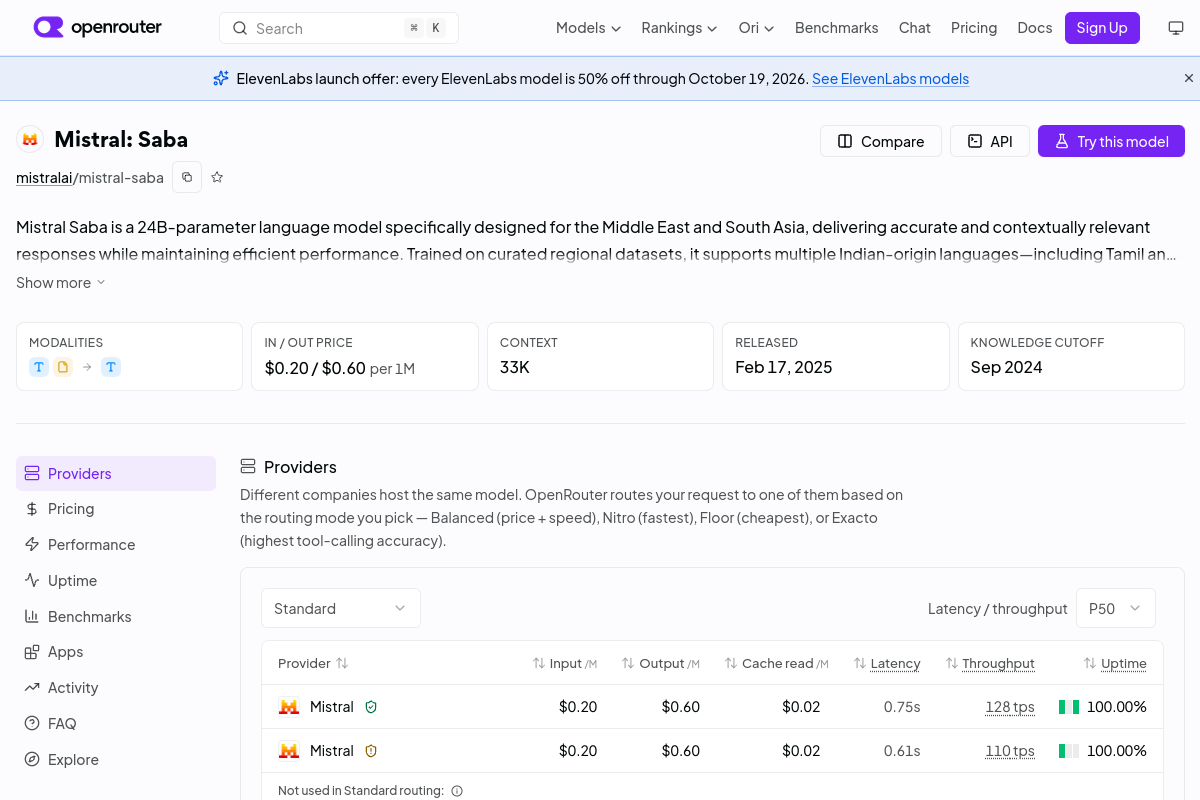Click the first text input modality icon
1200x800 pixels.
39,367
